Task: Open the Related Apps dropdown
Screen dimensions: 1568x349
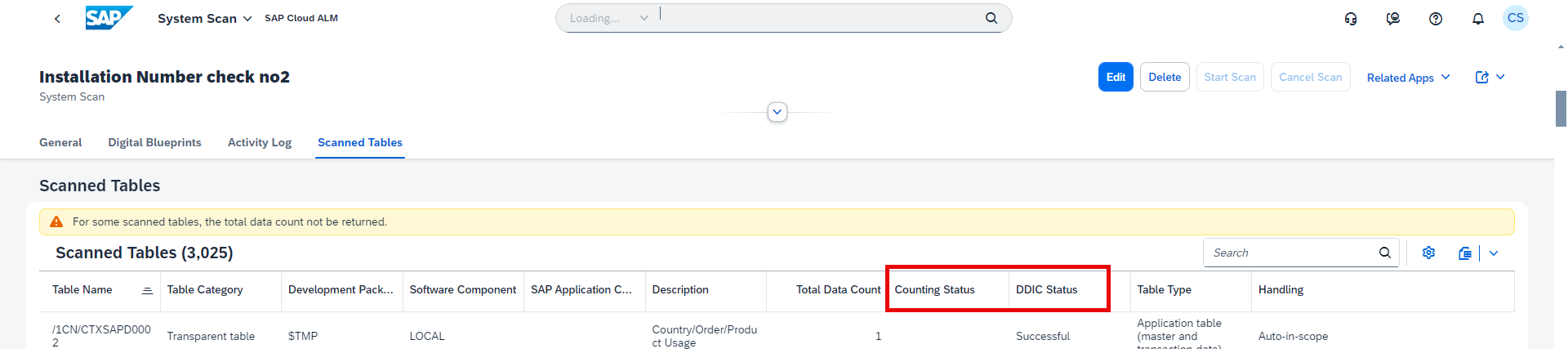Action: coord(1408,78)
